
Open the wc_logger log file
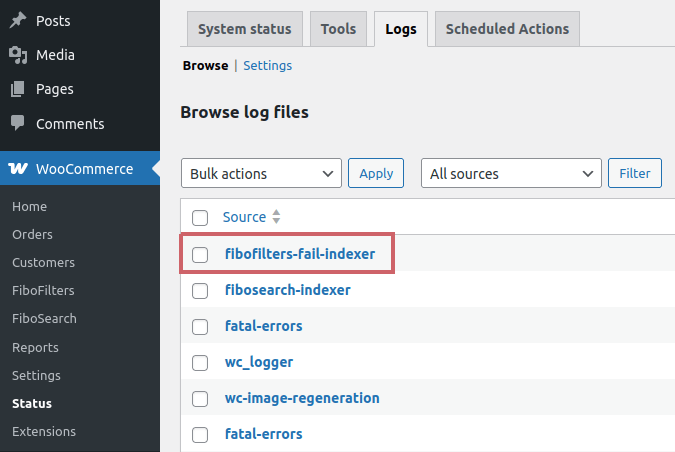pyautogui.click(x=259, y=362)
